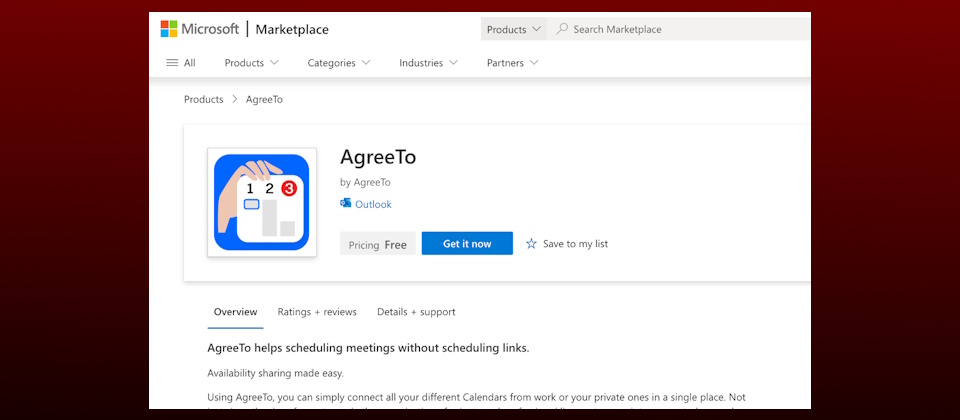
Task: Click the breadcrumb chevron after Products
Action: coord(235,100)
